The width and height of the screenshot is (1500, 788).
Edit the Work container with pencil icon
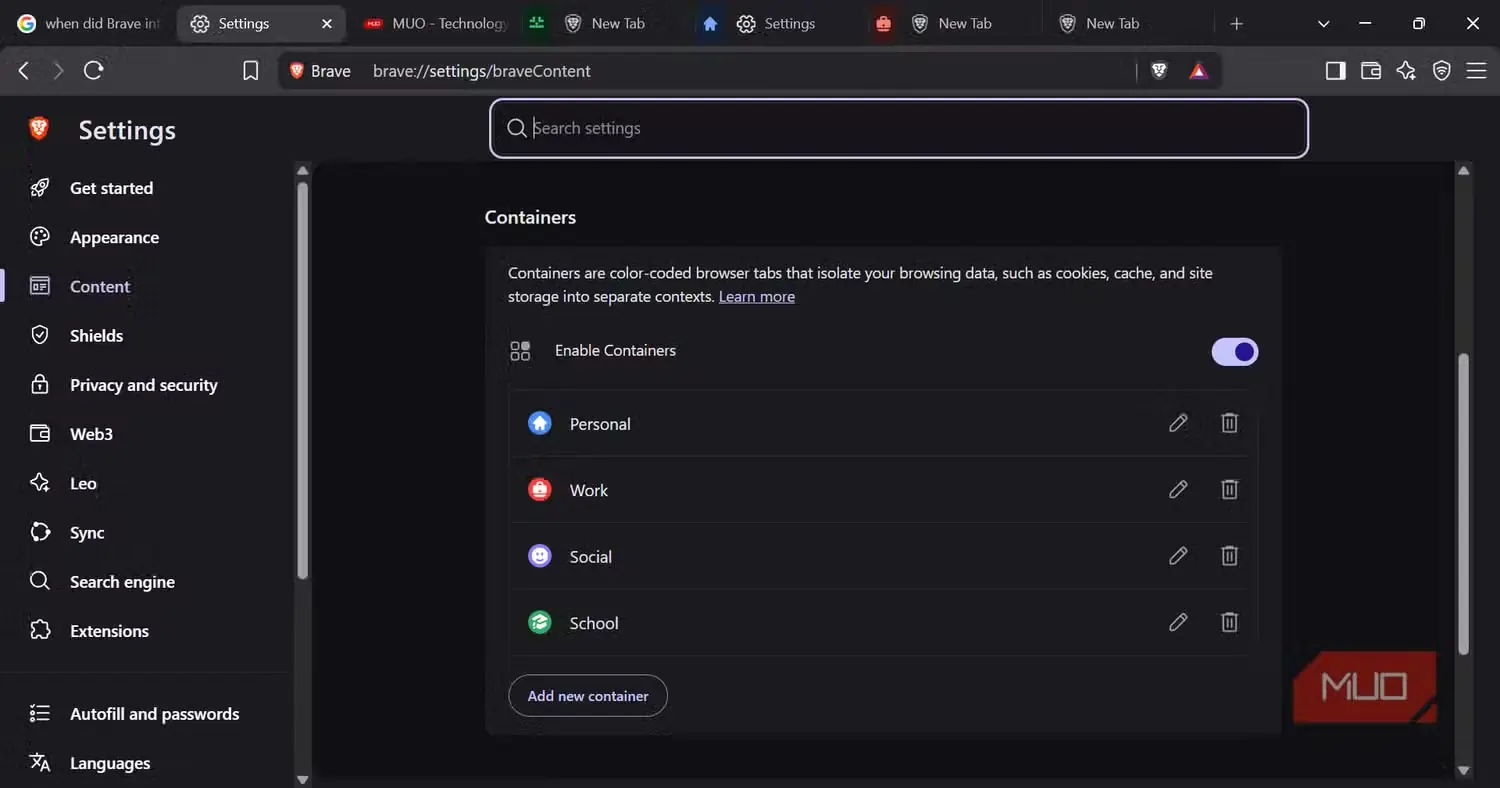[x=1178, y=489]
